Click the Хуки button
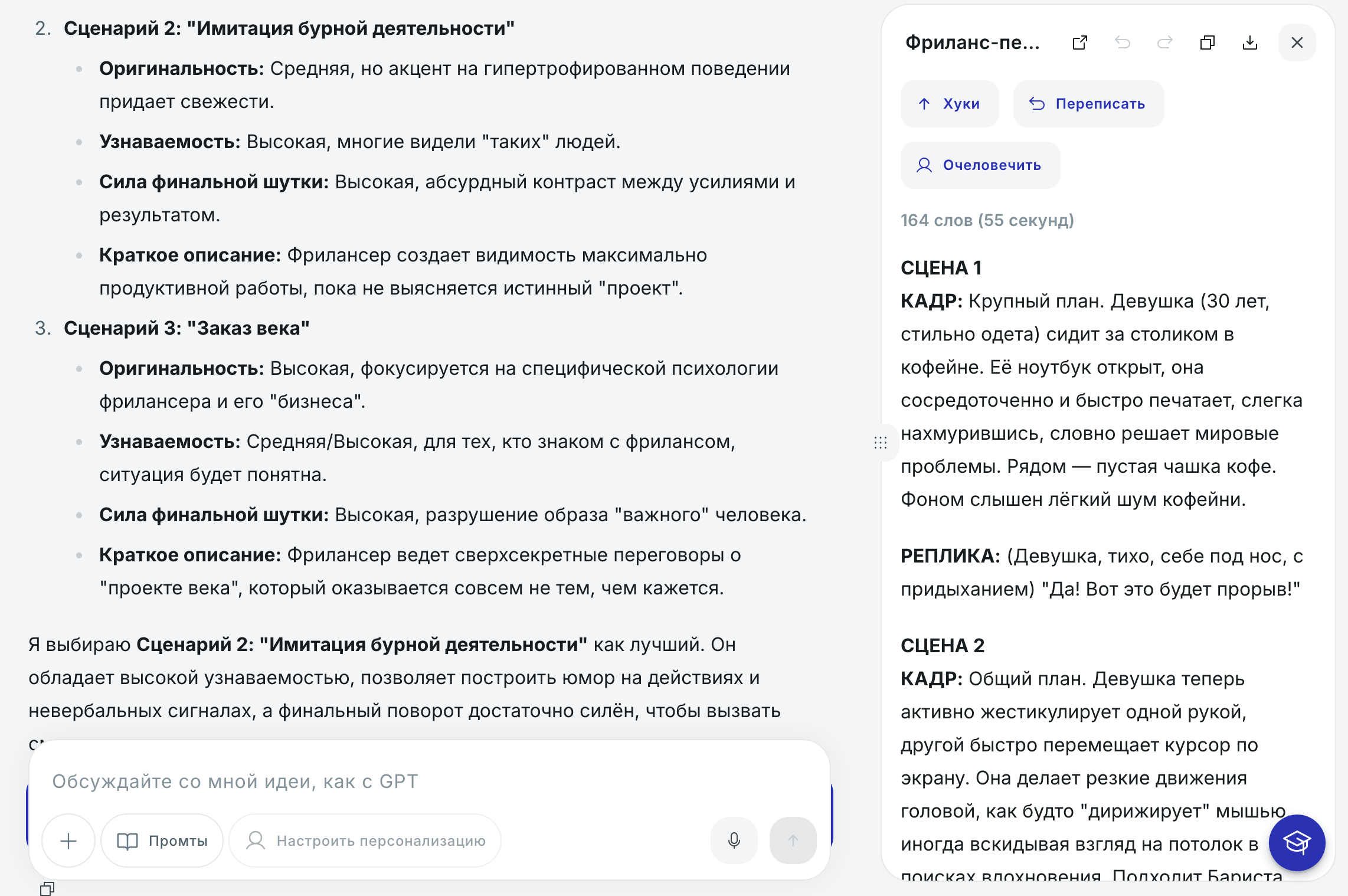 [949, 104]
